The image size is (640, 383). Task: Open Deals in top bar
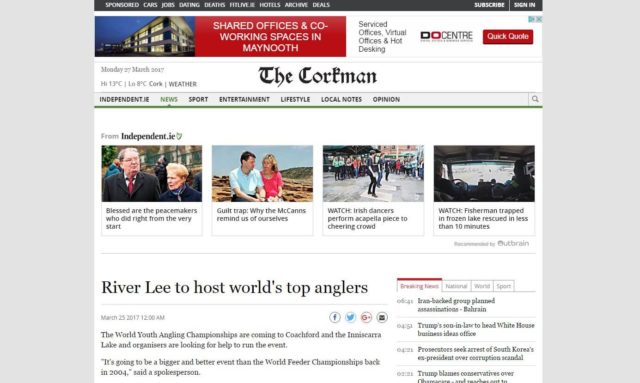click(321, 5)
